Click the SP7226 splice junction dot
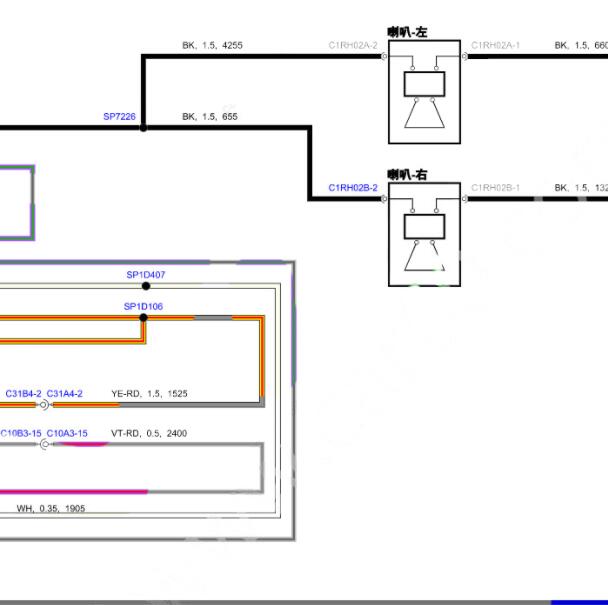This screenshot has height=605, width=608. click(x=143, y=128)
